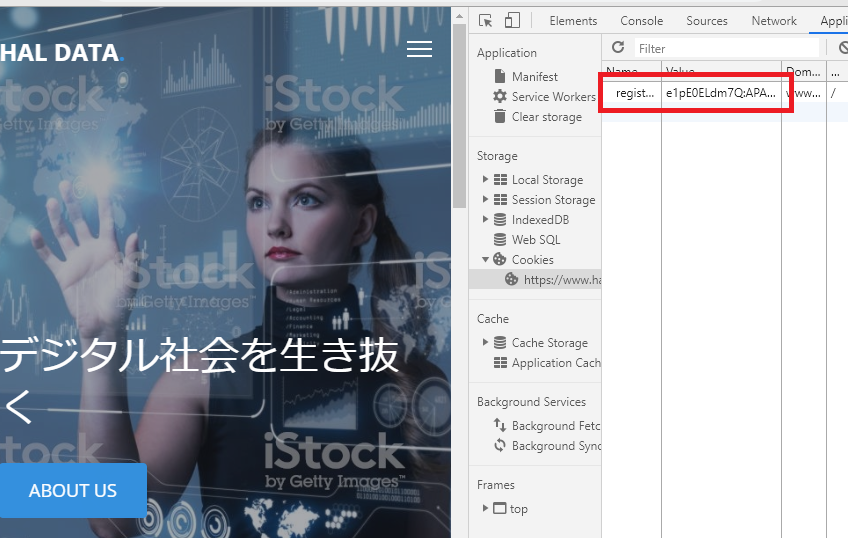Click the Cache Storage database icon
This screenshot has width=848, height=538.
(x=500, y=342)
